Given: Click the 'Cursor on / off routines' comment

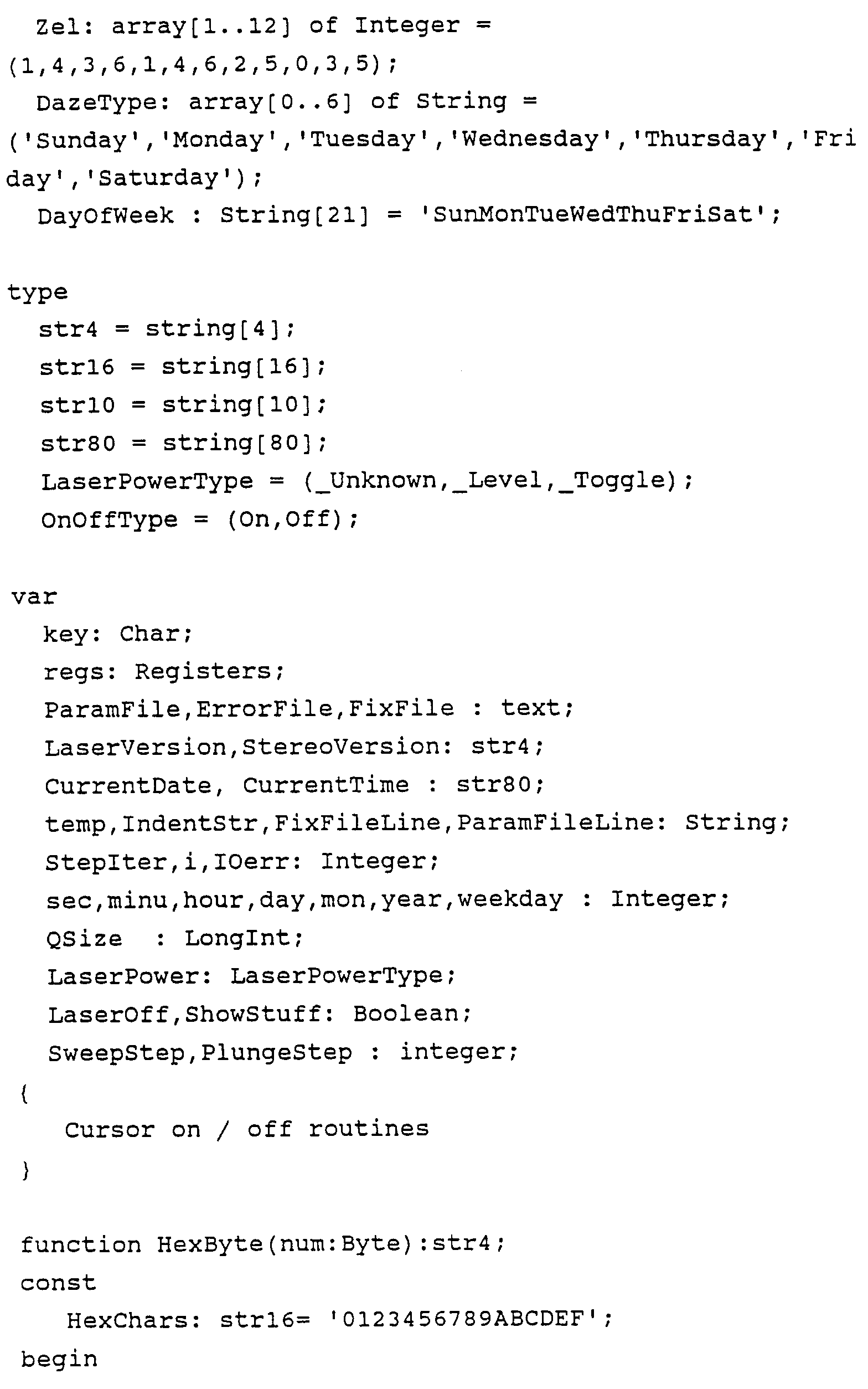Looking at the screenshot, I should click(x=246, y=1129).
